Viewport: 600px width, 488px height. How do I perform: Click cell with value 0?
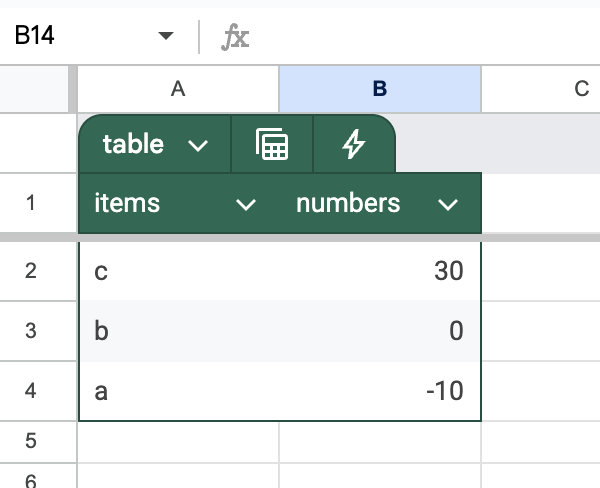(380, 331)
